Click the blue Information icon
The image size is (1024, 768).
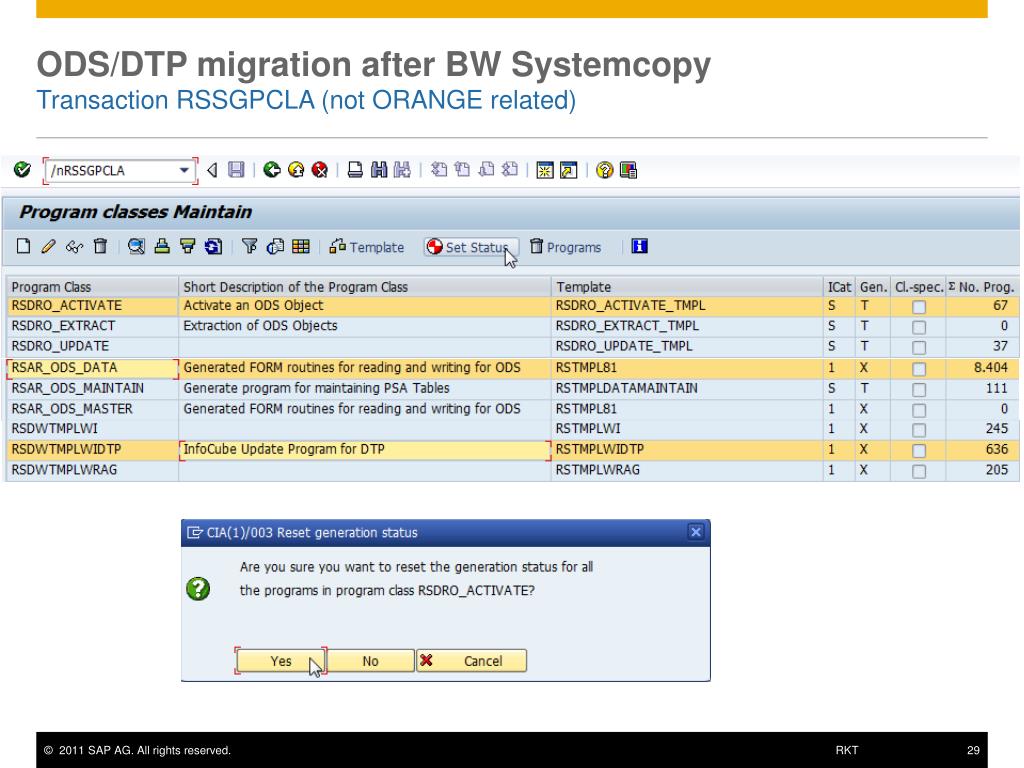(x=639, y=246)
